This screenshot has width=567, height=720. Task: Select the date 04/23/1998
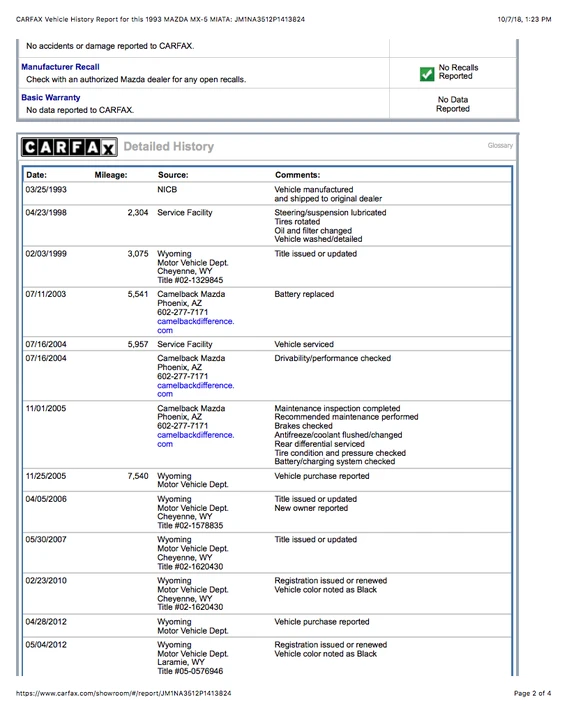[x=46, y=213]
